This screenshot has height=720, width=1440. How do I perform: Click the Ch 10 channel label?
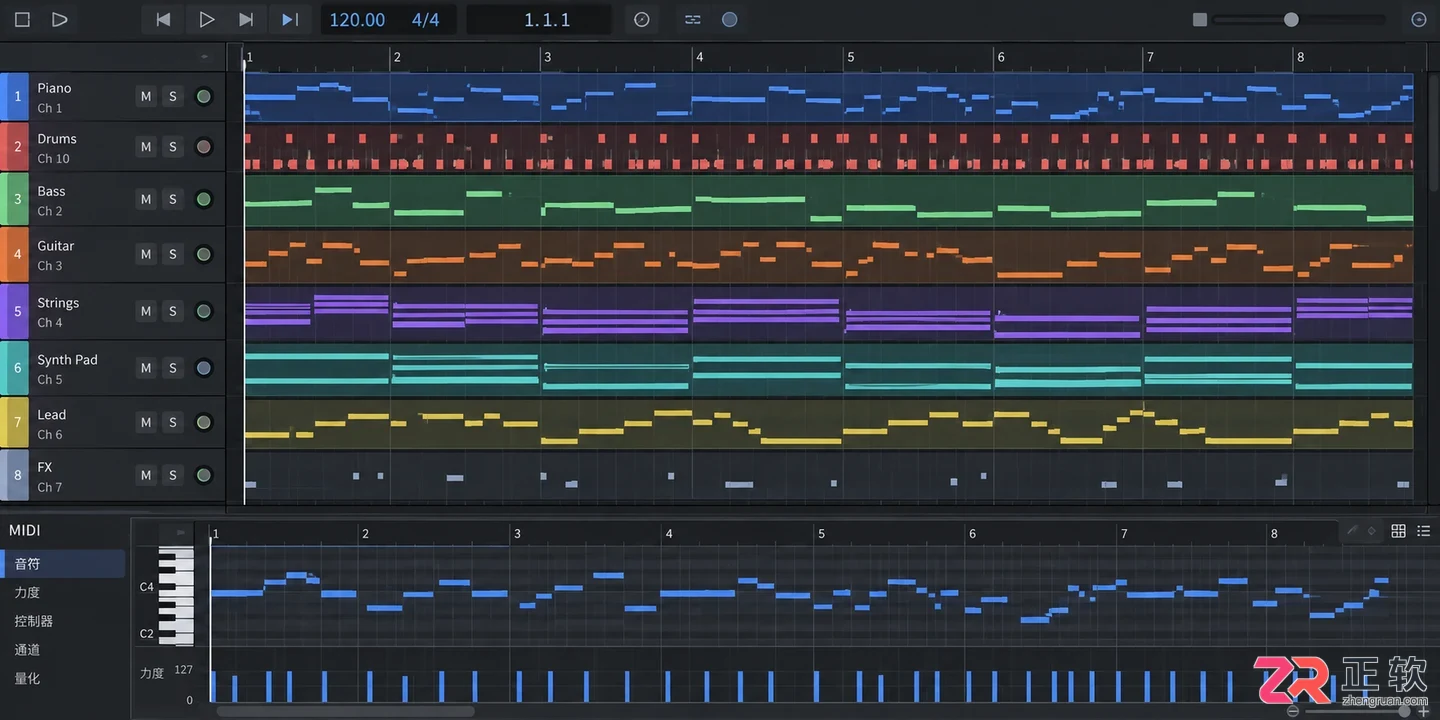[x=54, y=158]
